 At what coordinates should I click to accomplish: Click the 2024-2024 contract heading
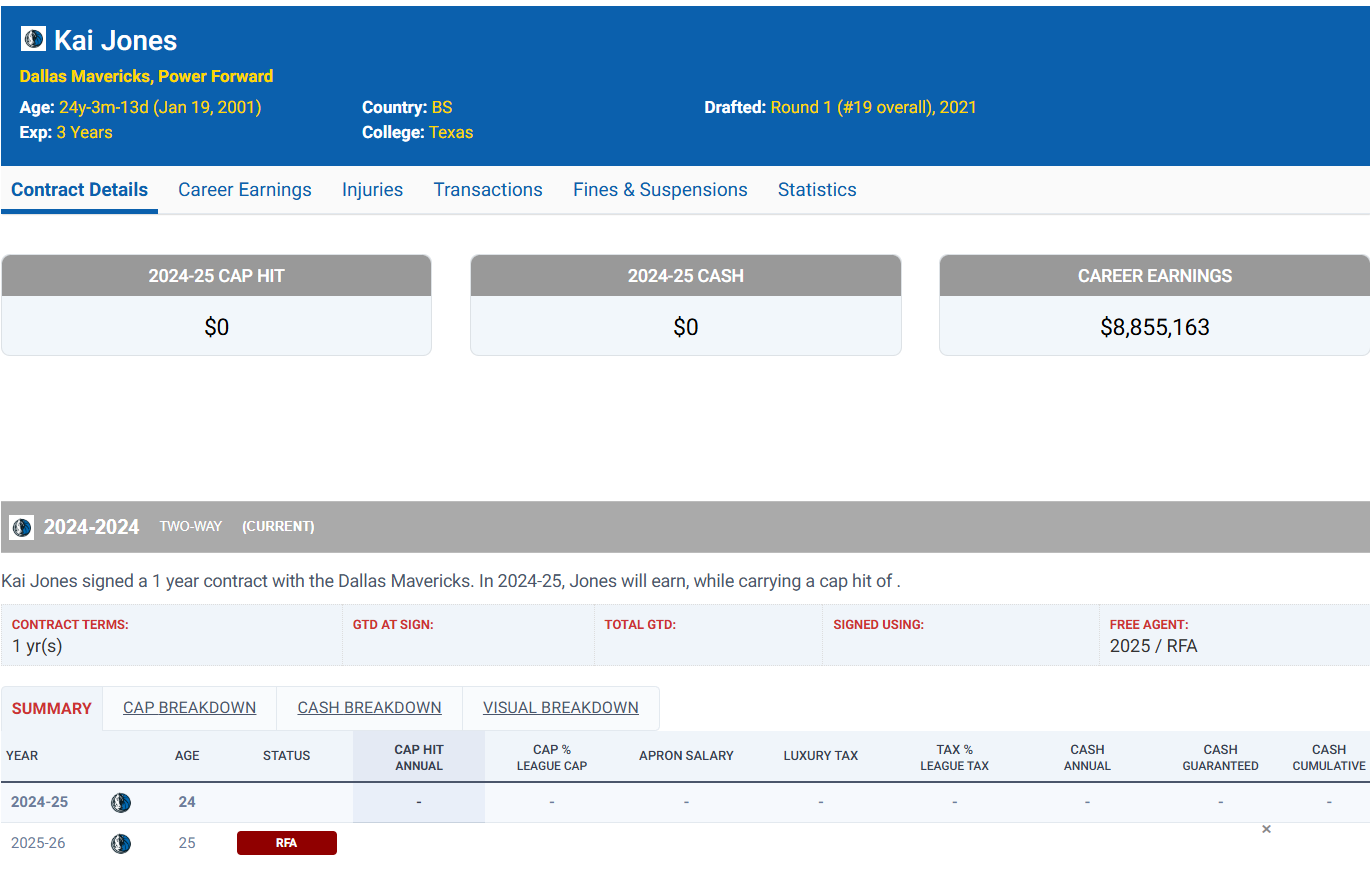[x=91, y=527]
